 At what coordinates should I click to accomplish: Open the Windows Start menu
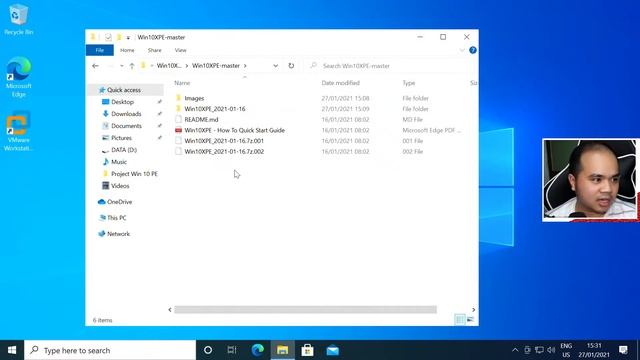coord(12,350)
